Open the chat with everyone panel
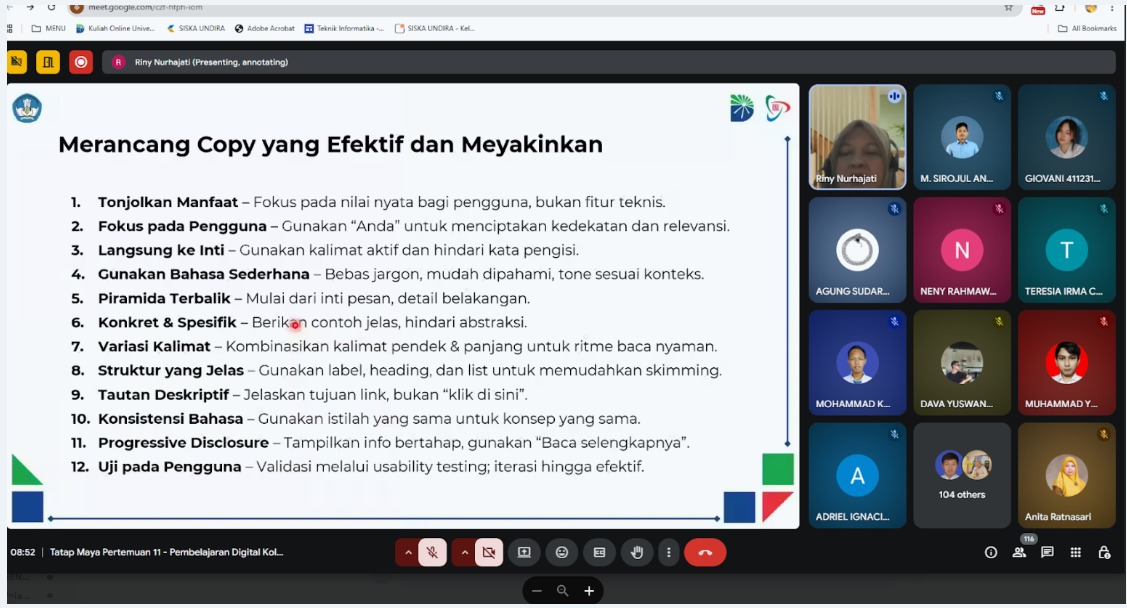 [x=1047, y=553]
